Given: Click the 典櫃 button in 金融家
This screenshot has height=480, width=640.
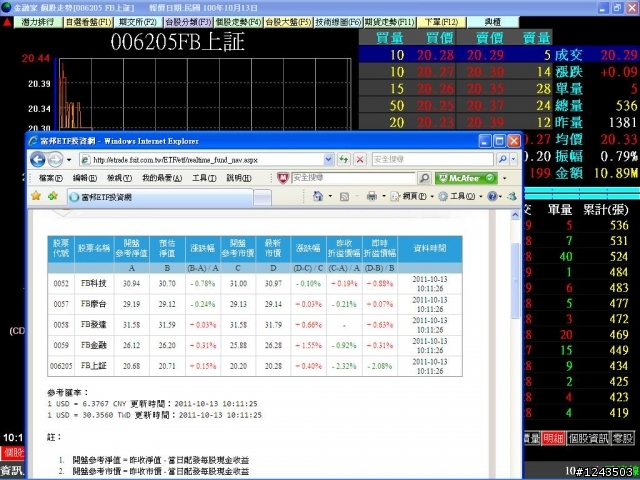Looking at the screenshot, I should pyautogui.click(x=493, y=22).
